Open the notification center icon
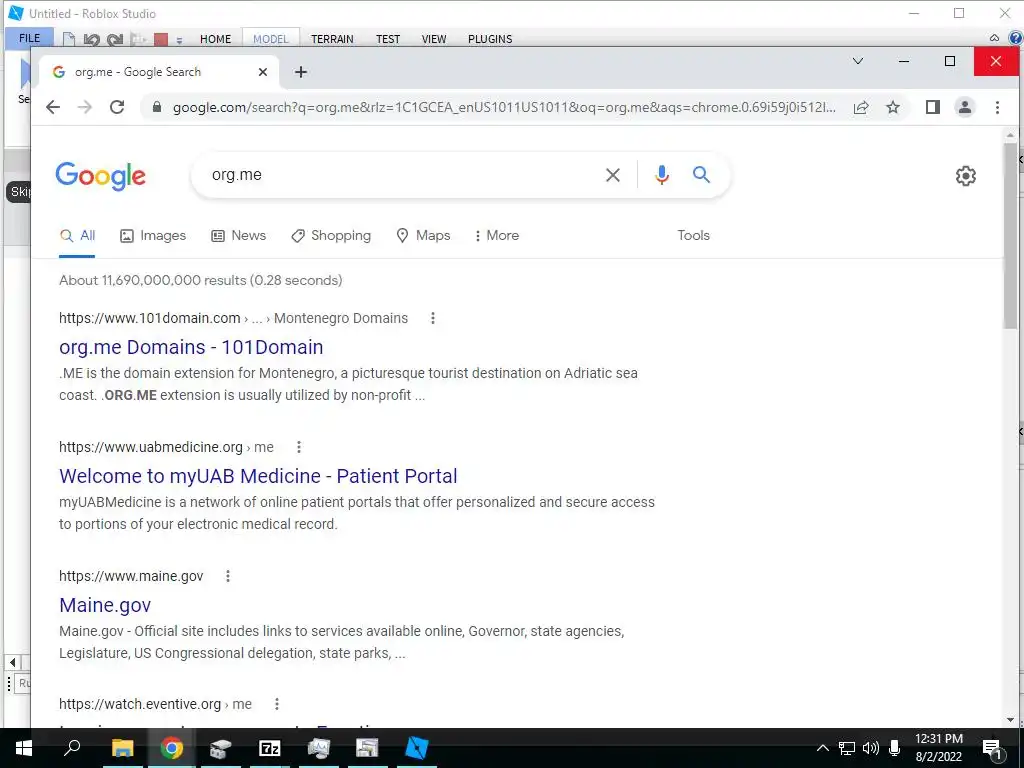The image size is (1024, 768). 993,749
